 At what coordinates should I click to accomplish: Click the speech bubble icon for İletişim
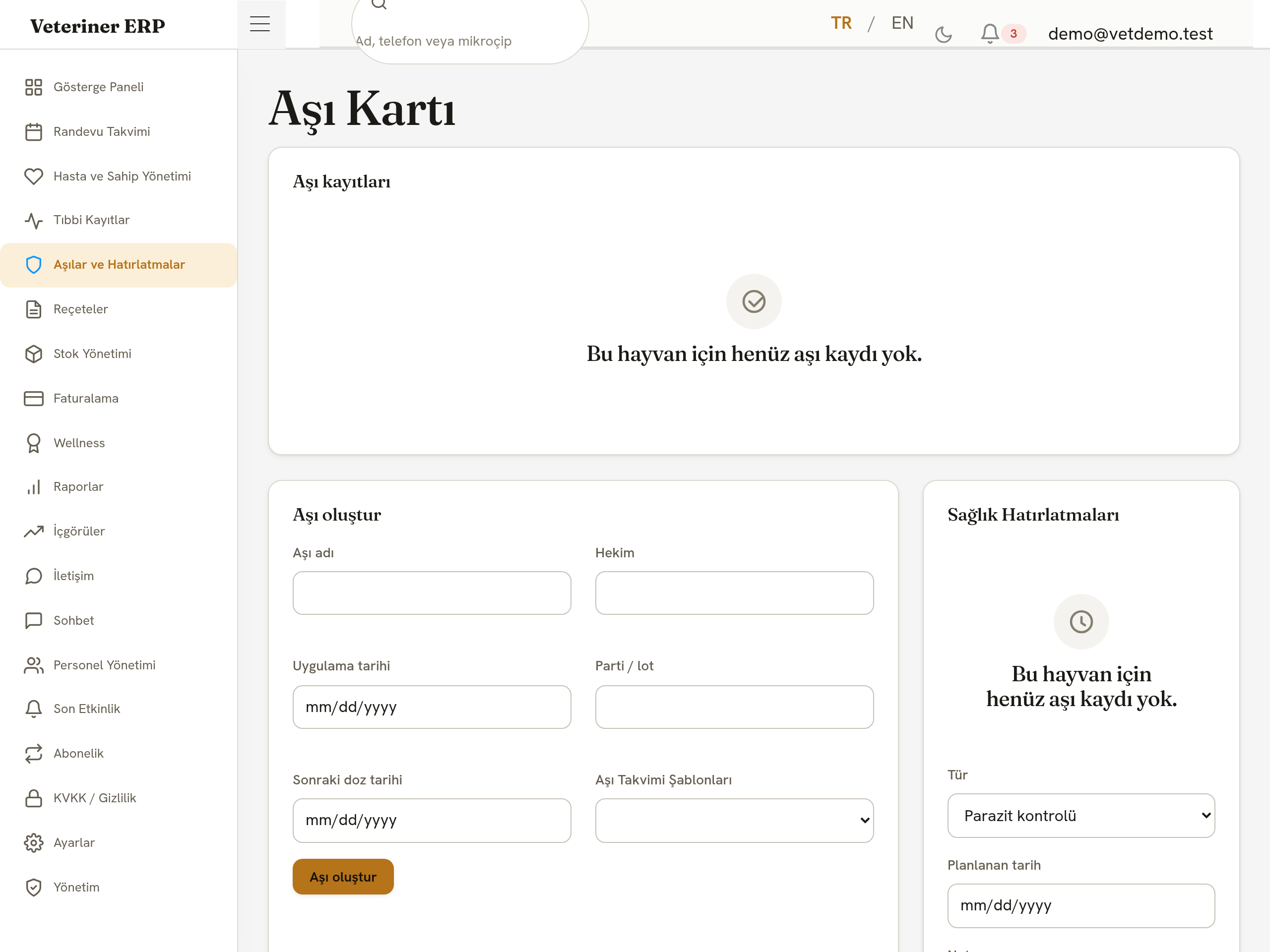point(33,576)
